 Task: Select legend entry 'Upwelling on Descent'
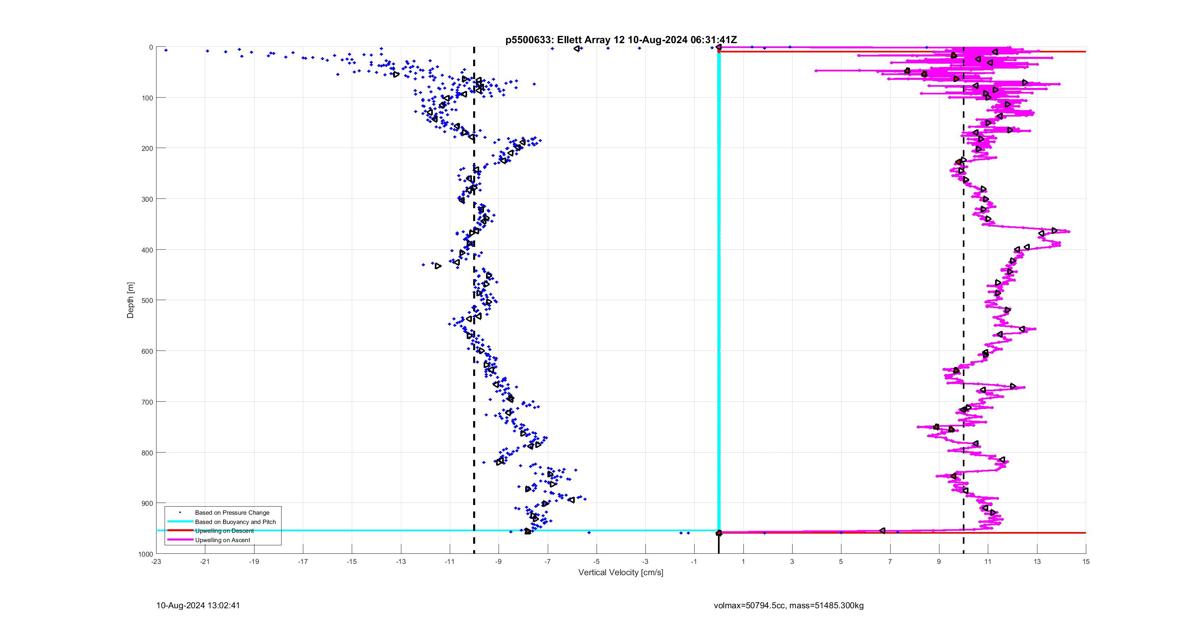[x=222, y=531]
